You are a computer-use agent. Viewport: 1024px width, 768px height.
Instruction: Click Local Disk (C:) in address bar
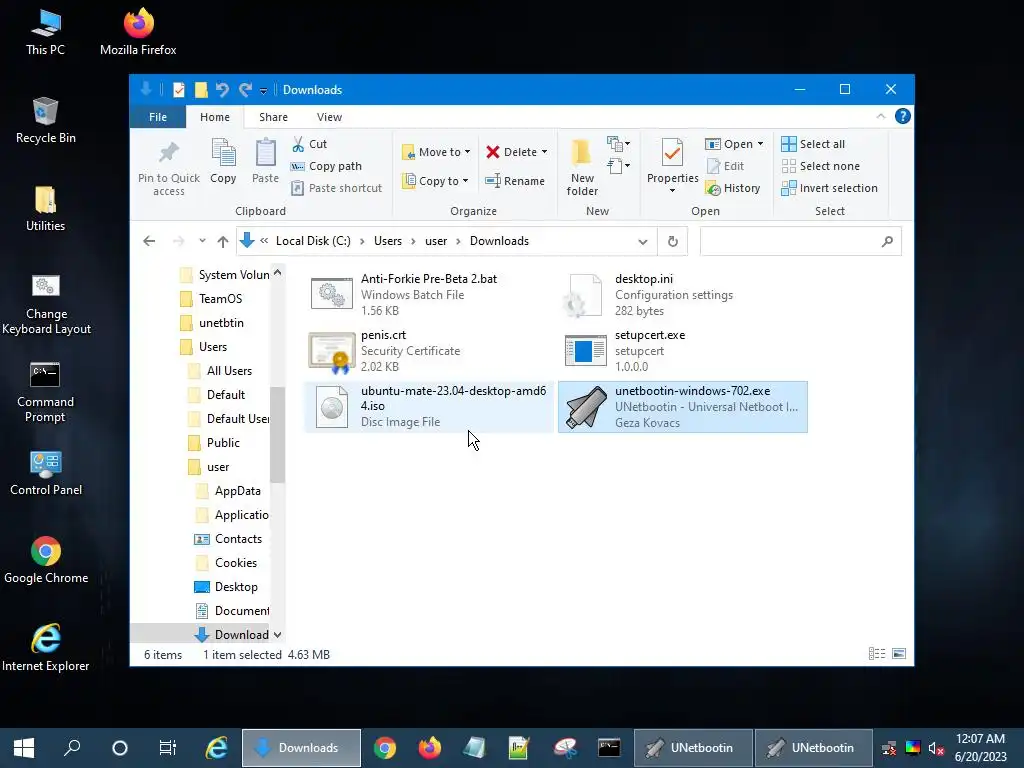(313, 241)
